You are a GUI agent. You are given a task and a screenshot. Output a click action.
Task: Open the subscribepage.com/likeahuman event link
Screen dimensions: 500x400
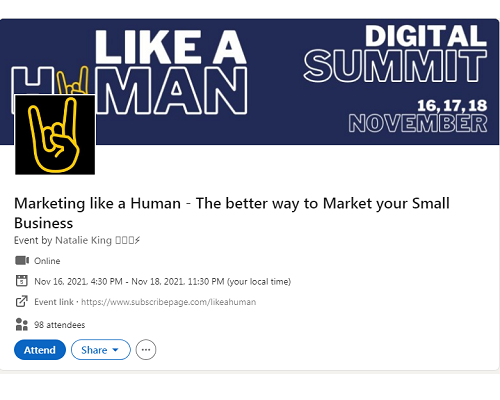tap(169, 302)
